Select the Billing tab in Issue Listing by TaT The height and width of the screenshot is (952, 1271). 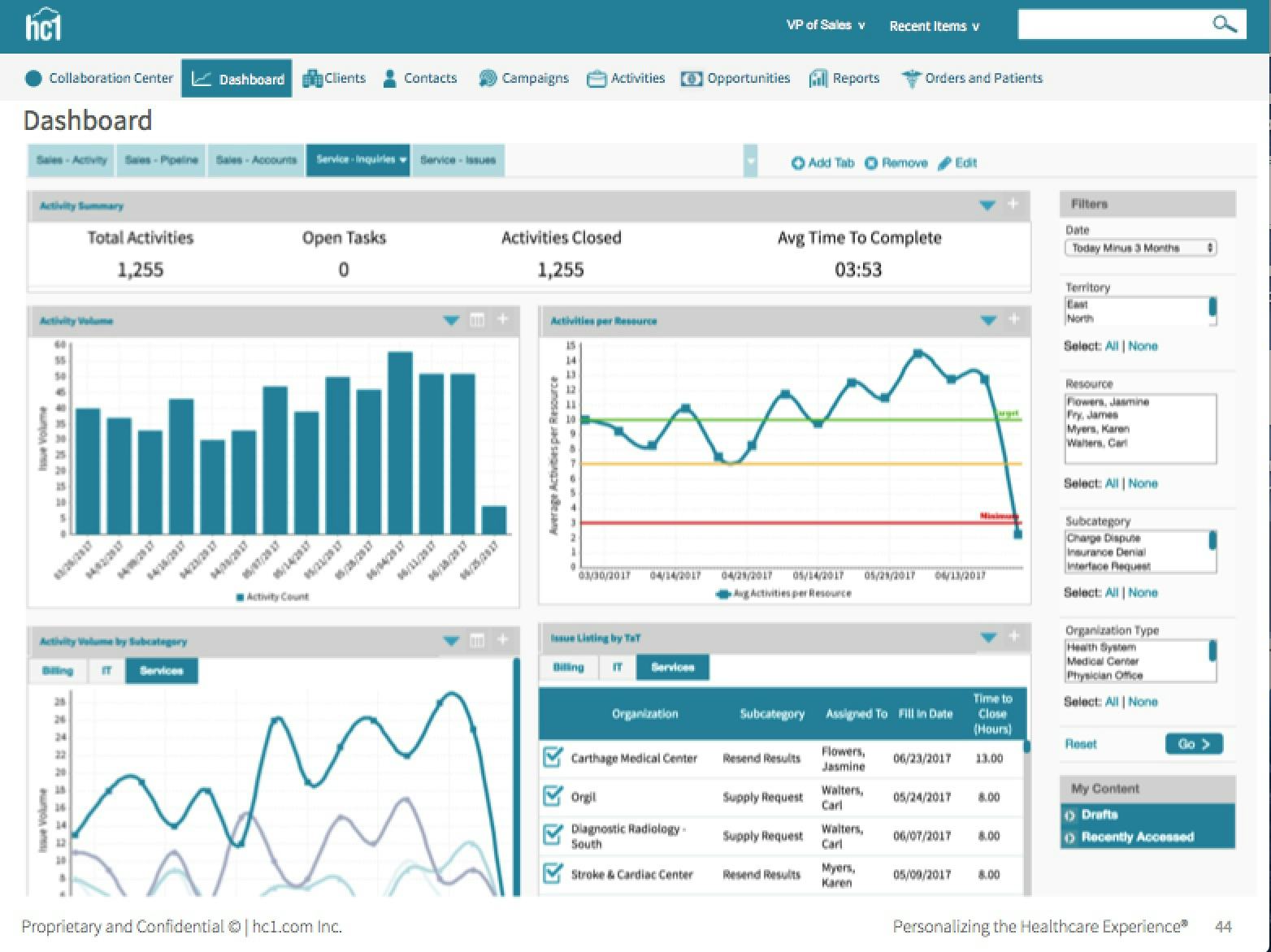pos(568,667)
